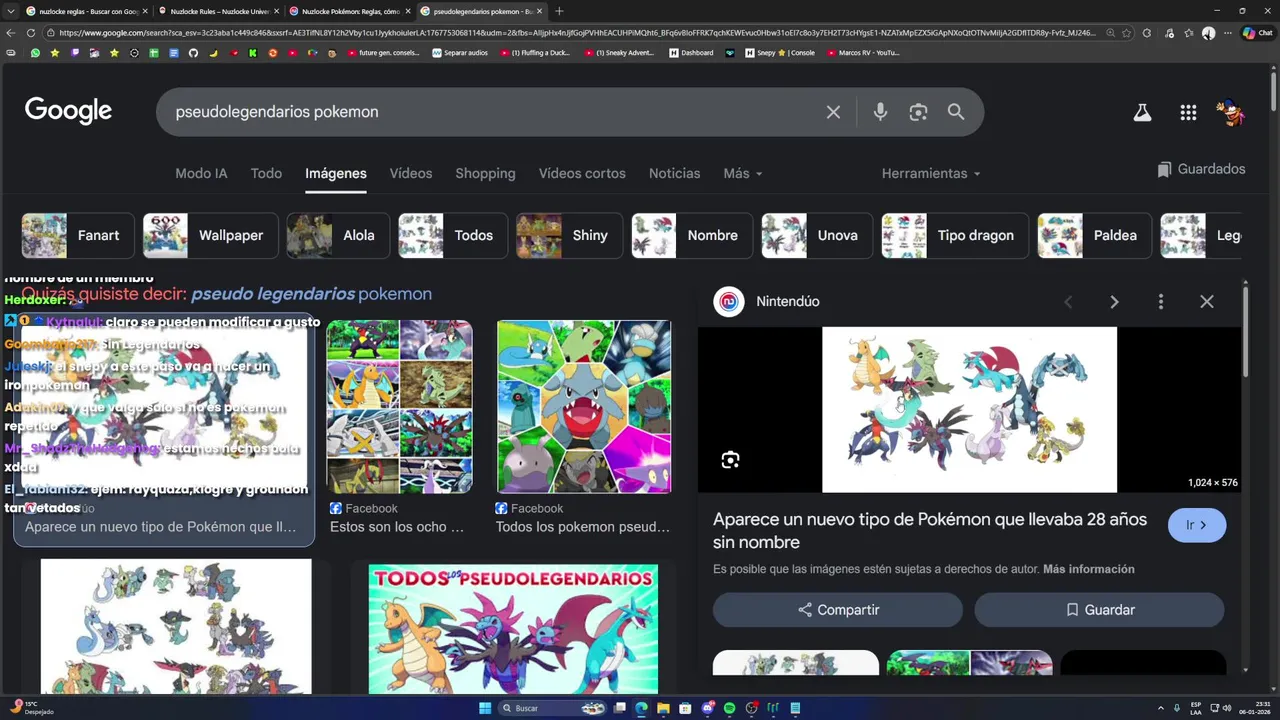
Task: Click the Guardar save button
Action: pos(1099,610)
